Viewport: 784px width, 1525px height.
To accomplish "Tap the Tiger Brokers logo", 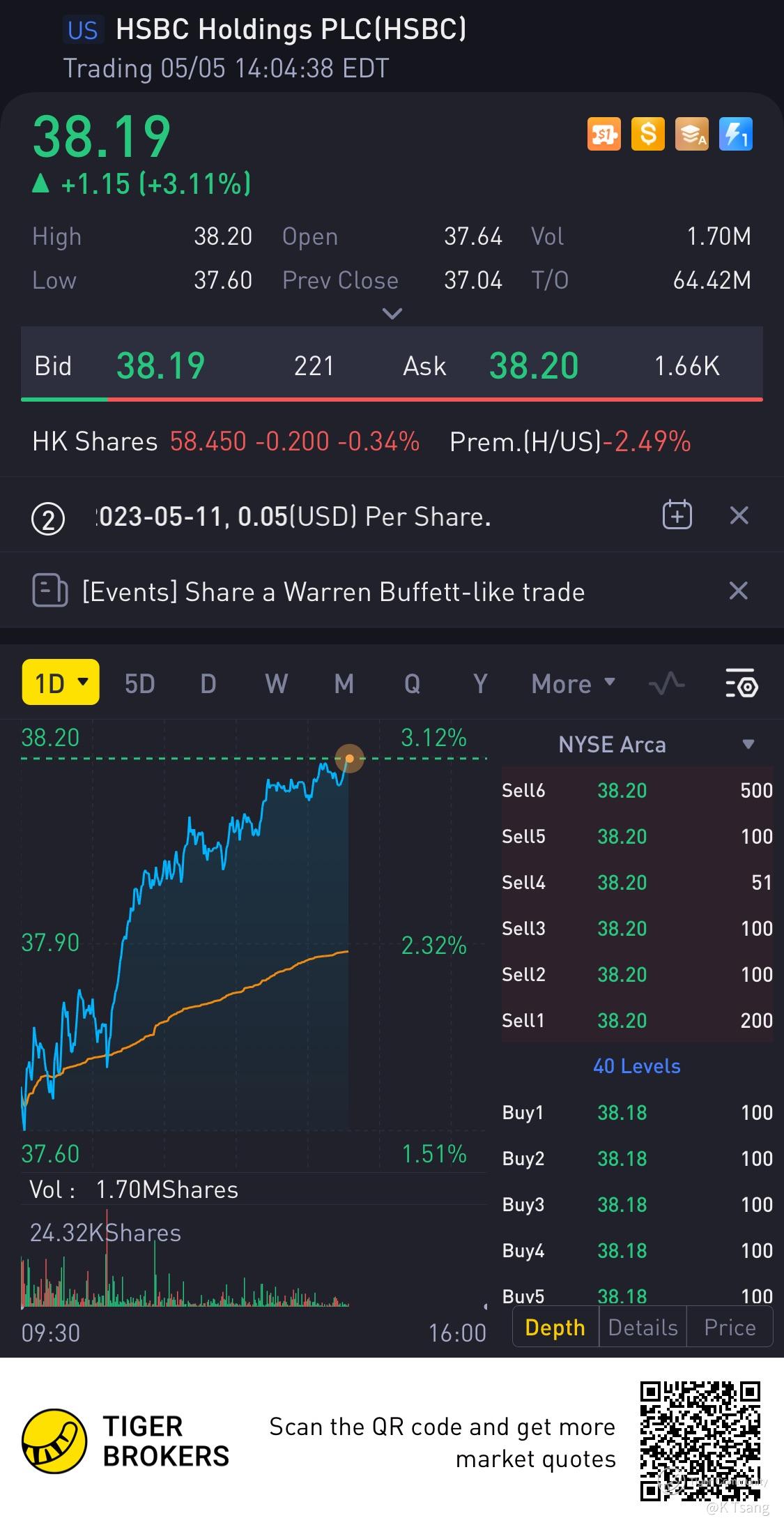I will (125, 1441).
